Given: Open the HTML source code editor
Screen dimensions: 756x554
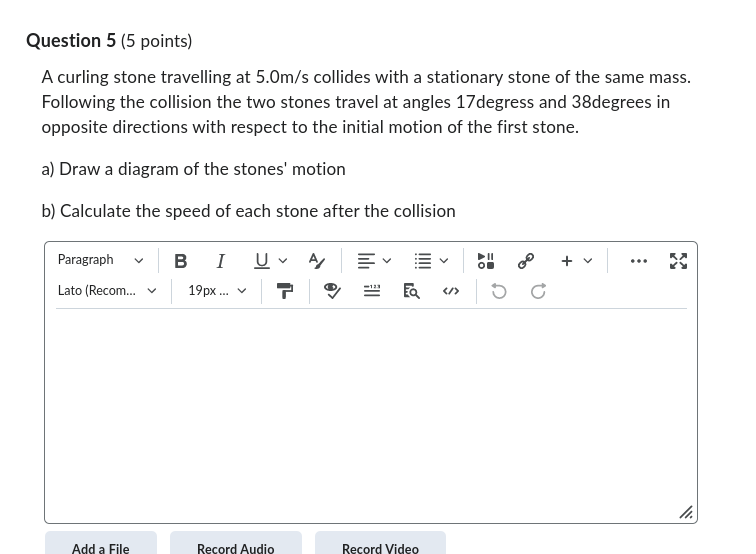Looking at the screenshot, I should tap(451, 291).
